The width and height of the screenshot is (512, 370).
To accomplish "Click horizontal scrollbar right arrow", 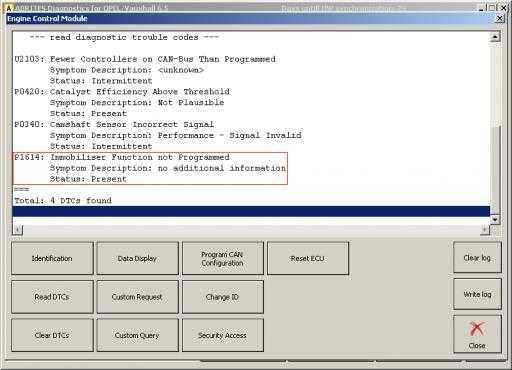I will coord(485,229).
